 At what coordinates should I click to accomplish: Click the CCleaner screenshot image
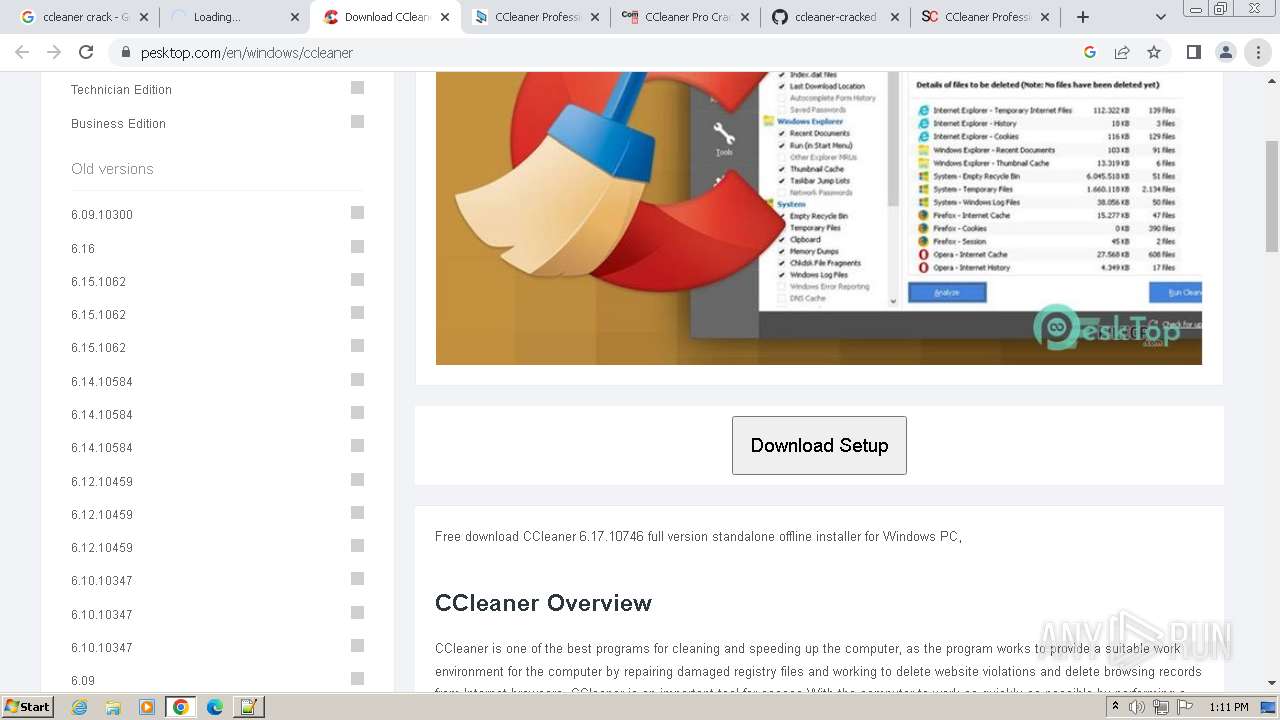tap(818, 218)
